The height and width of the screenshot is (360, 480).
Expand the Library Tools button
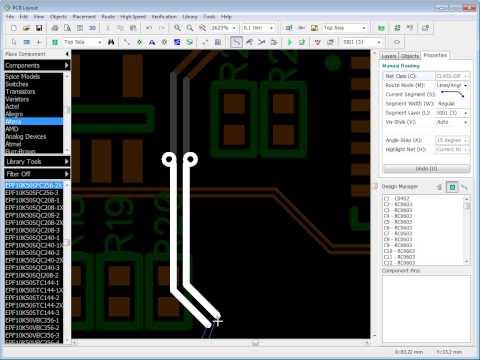(37, 162)
